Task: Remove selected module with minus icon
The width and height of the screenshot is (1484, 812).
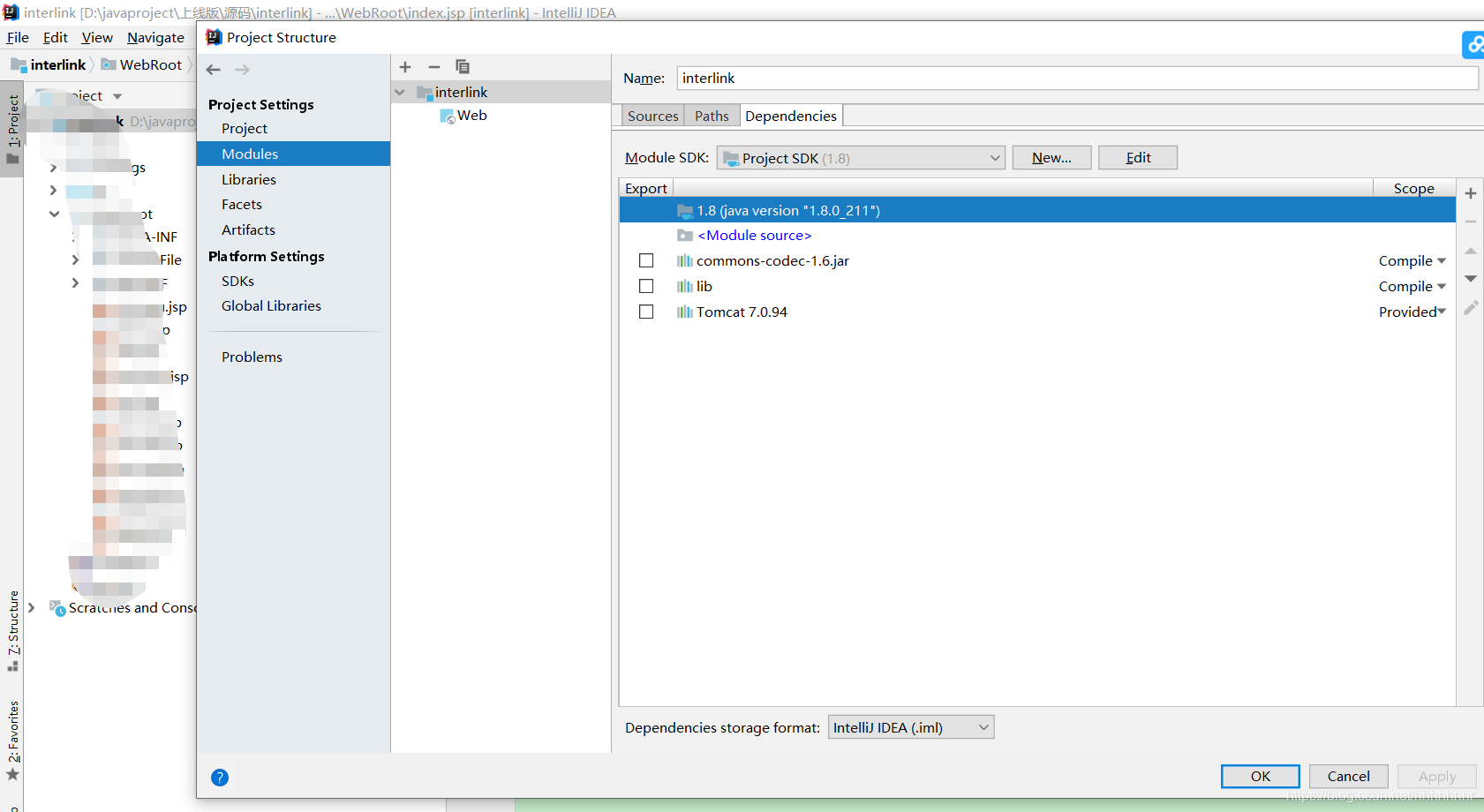Action: (434, 67)
